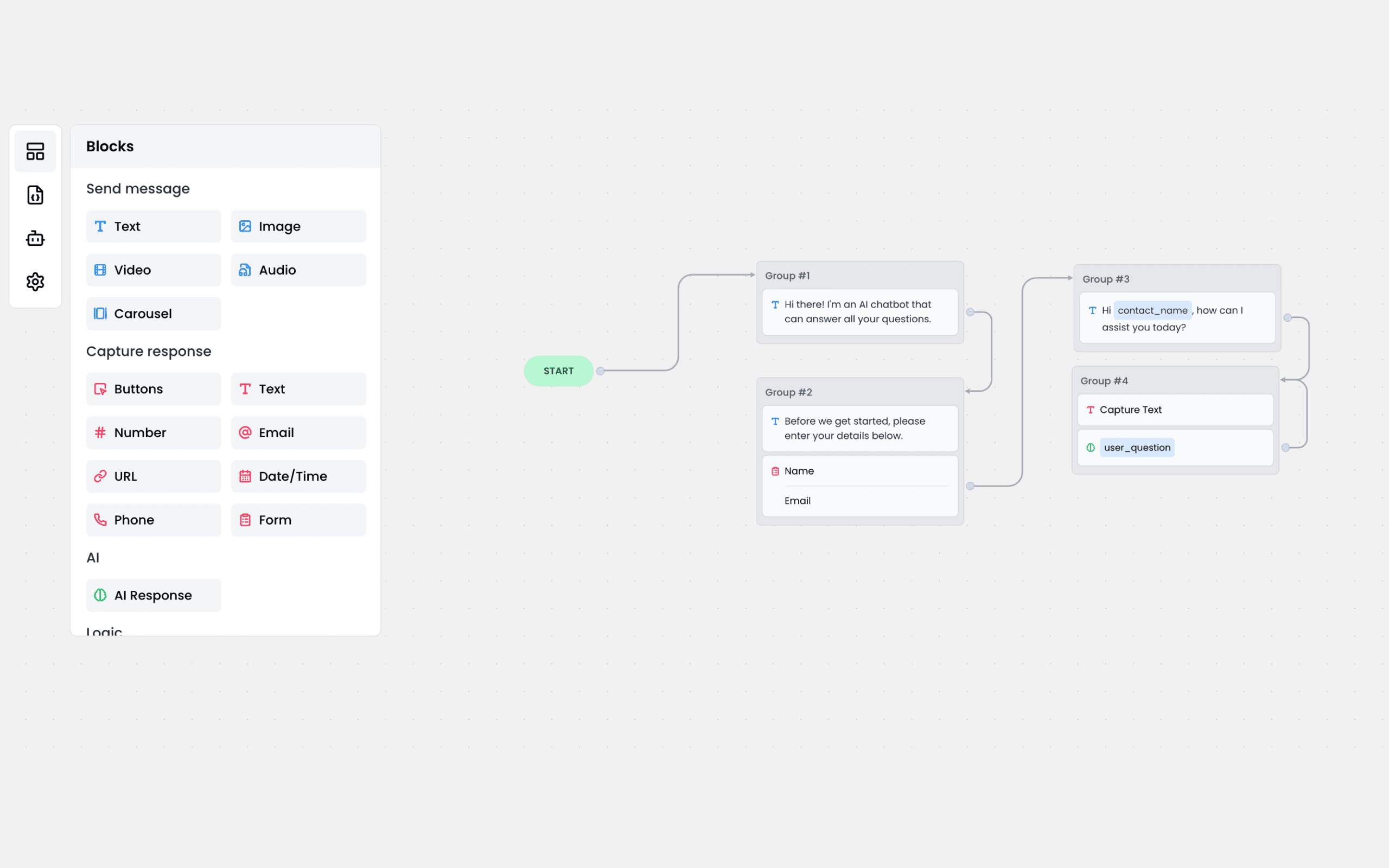
Task: Choose the AI Response block
Action: point(153,595)
